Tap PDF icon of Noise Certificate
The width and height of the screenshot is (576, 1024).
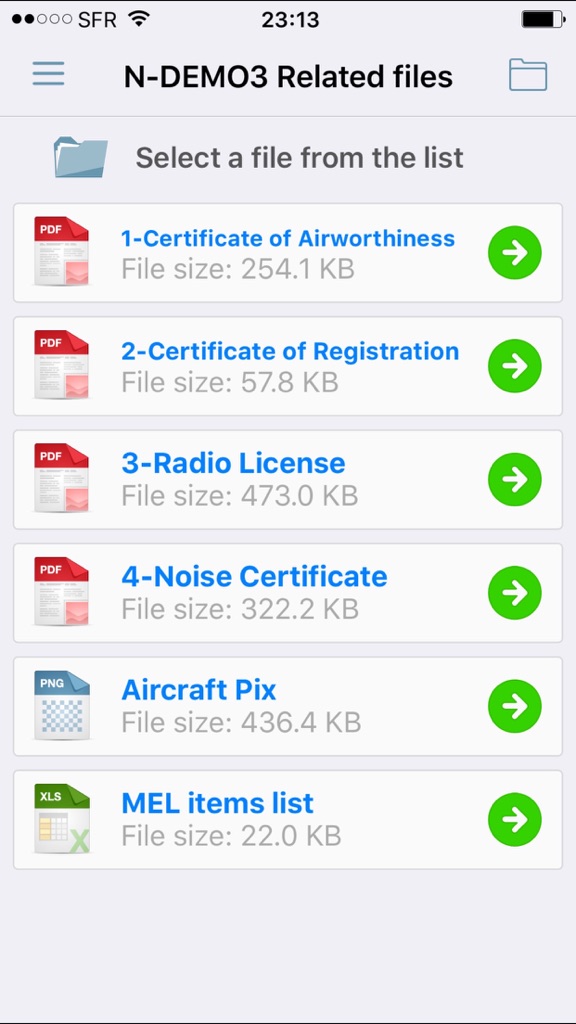(61, 592)
